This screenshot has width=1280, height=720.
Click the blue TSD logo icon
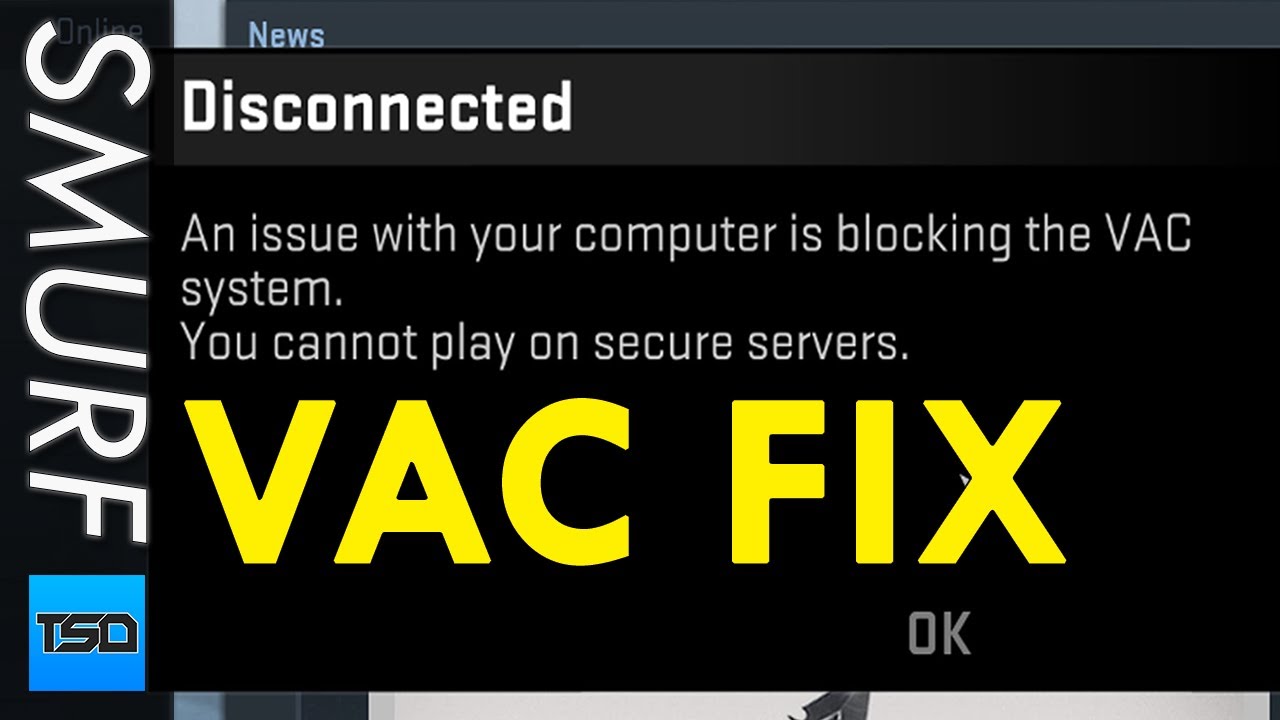tap(87, 632)
